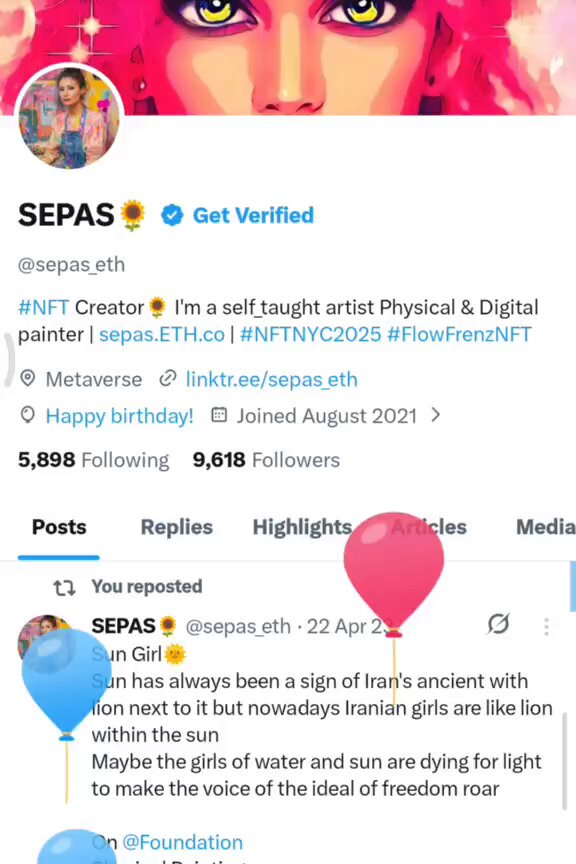Click the #NFT hashtag in bio
576x864 pixels.
[x=44, y=307]
